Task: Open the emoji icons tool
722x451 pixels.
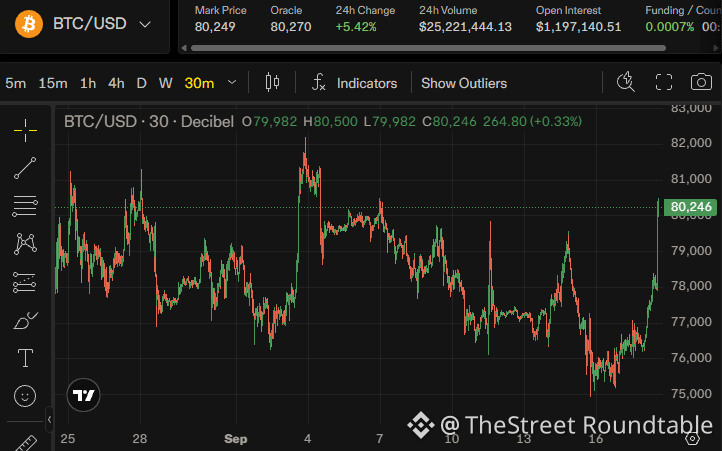Action: click(25, 396)
